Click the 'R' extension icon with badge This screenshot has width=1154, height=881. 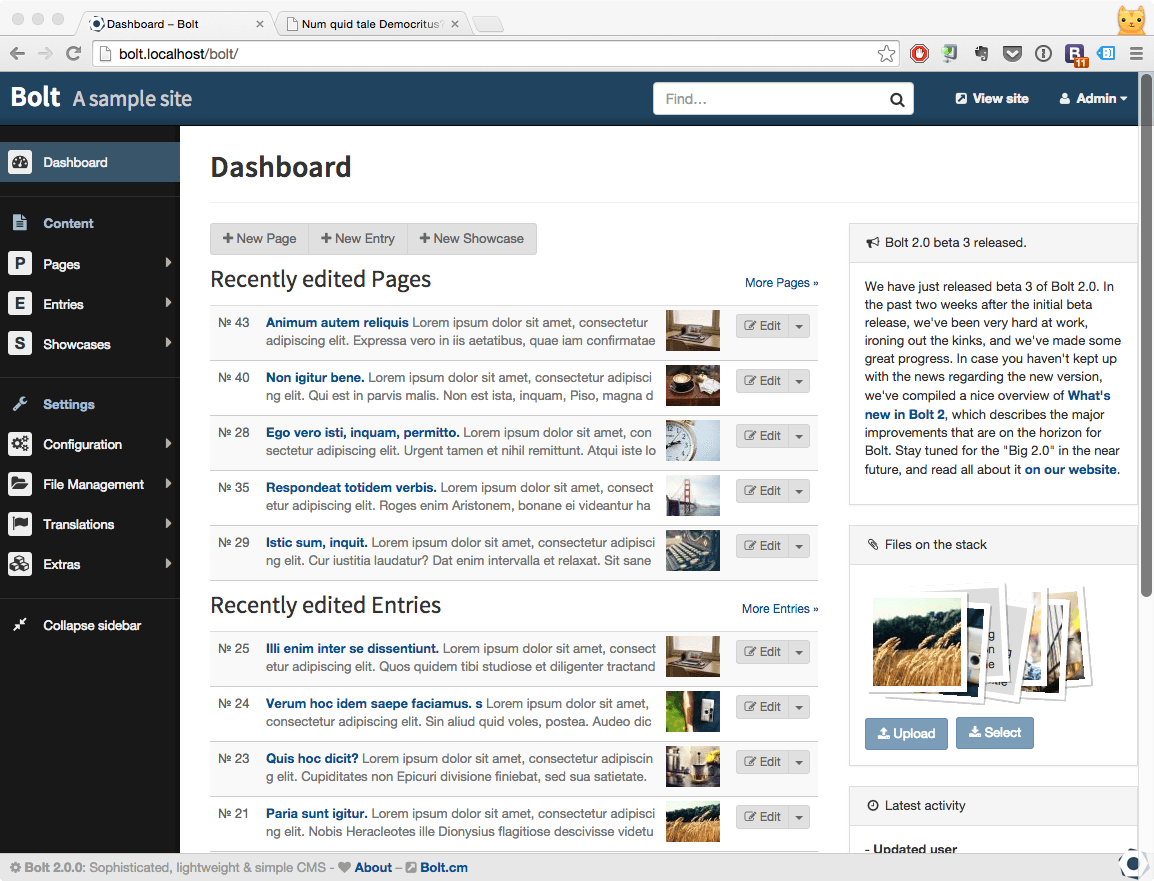1075,55
